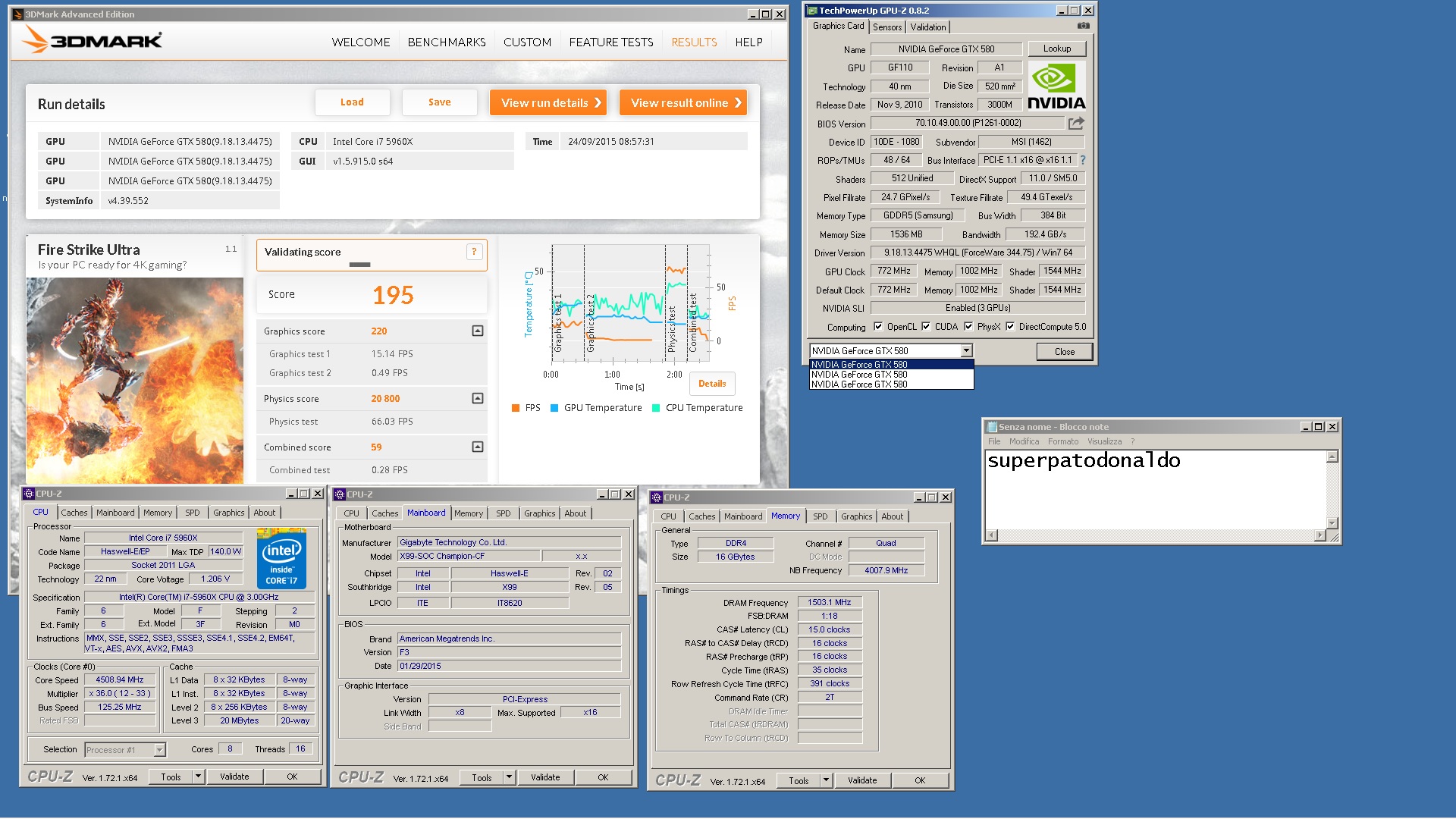Click the 3DMark Advanced Edition title bar icon

(18, 14)
